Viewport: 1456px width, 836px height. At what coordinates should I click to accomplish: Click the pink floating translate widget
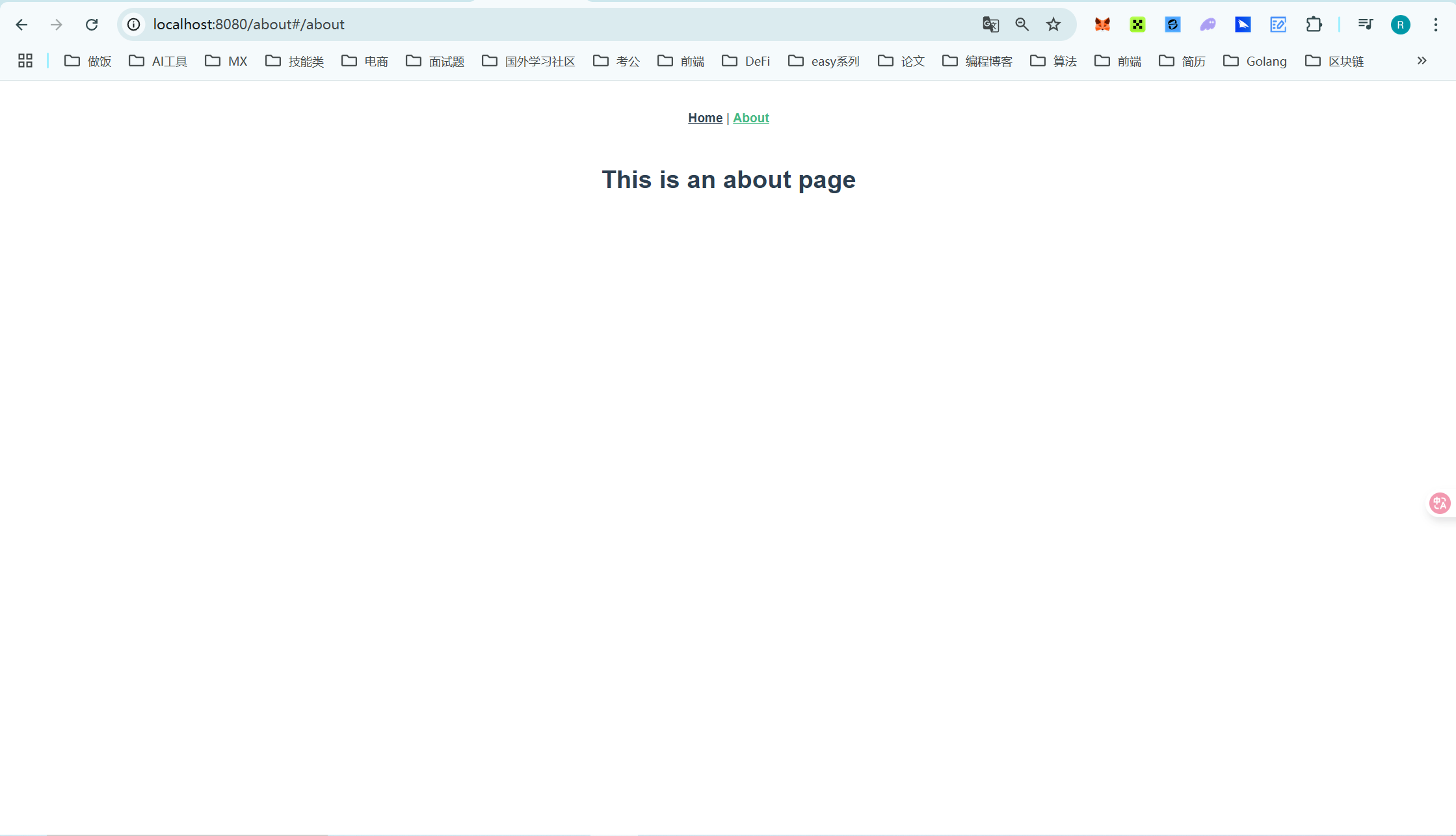(x=1439, y=503)
